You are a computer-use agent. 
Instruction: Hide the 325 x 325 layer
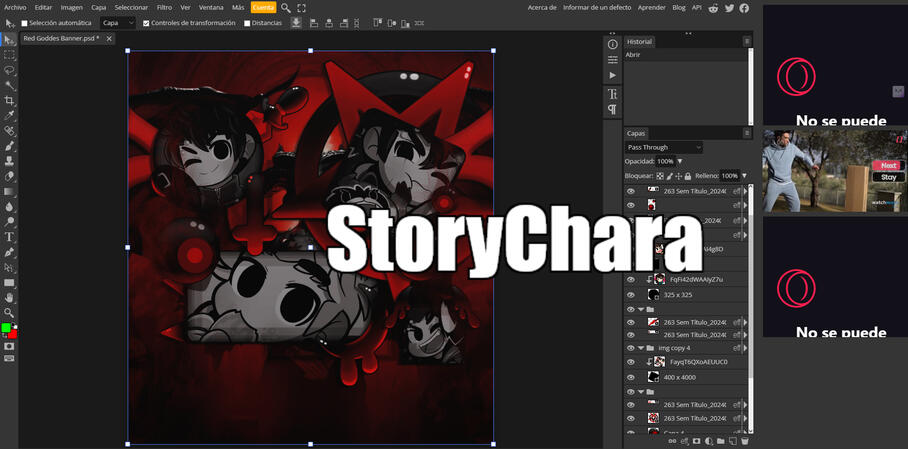tap(631, 295)
